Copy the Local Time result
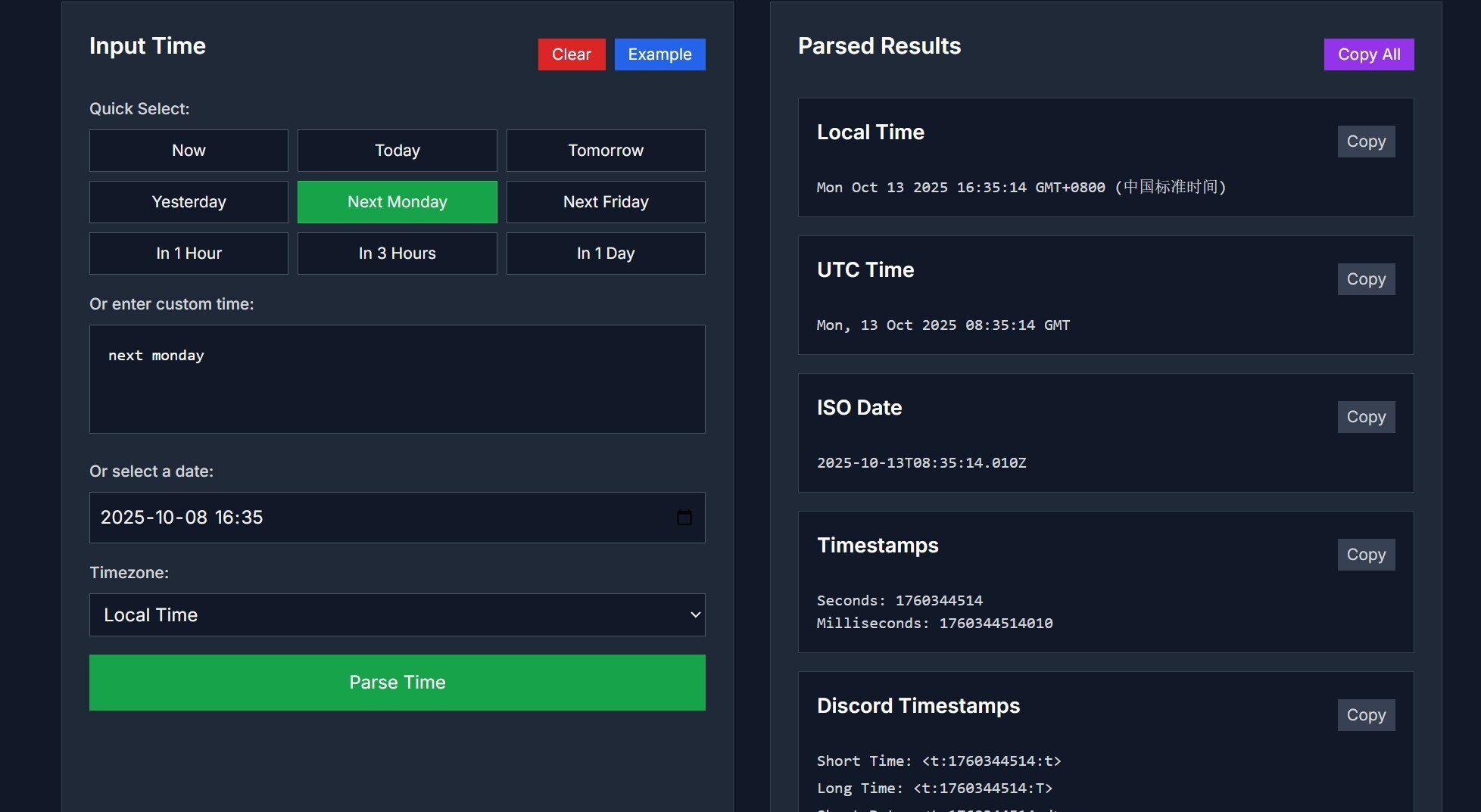The image size is (1481, 812). pyautogui.click(x=1365, y=142)
